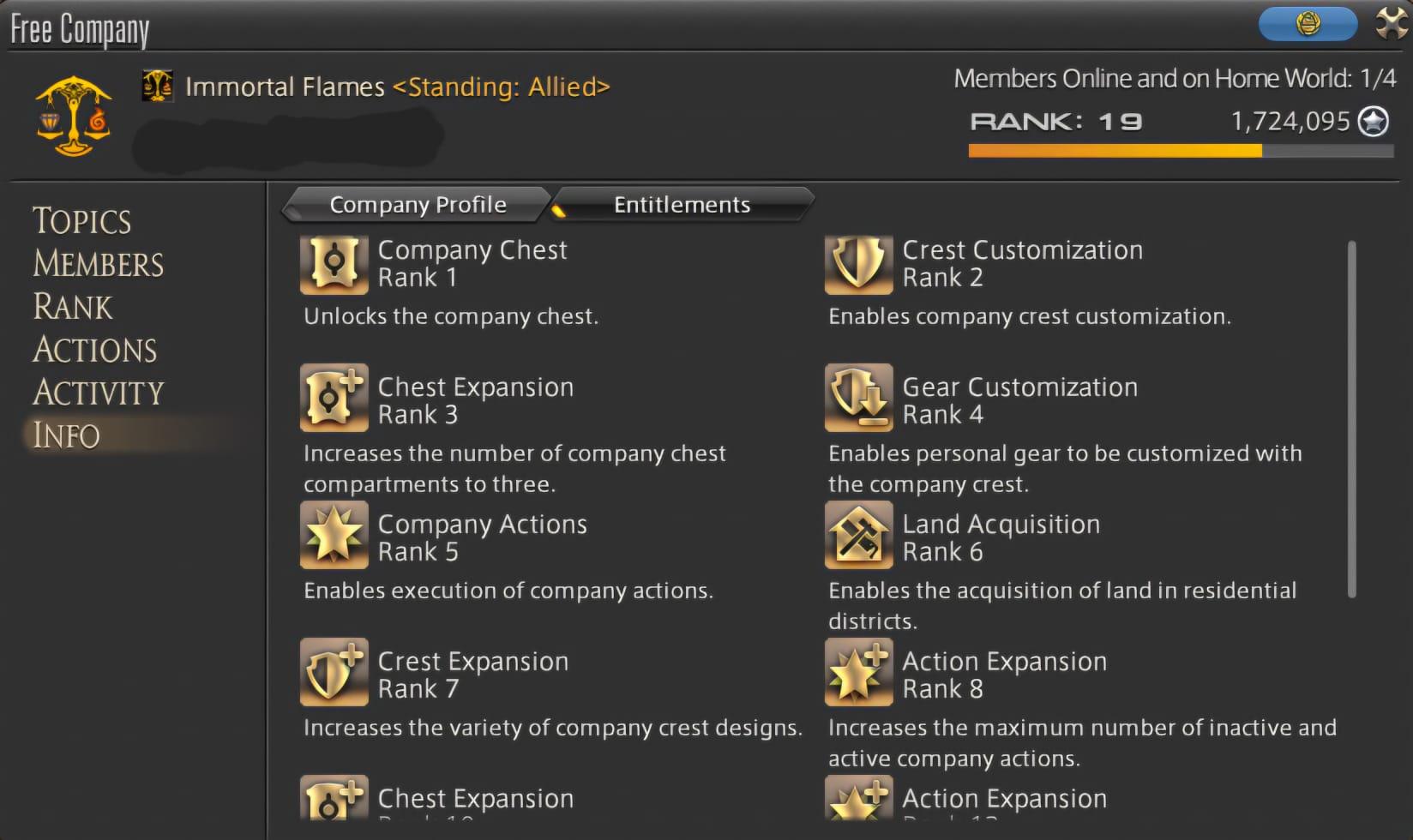The height and width of the screenshot is (840, 1413).
Task: Click the company credits star icon
Action: click(1374, 122)
